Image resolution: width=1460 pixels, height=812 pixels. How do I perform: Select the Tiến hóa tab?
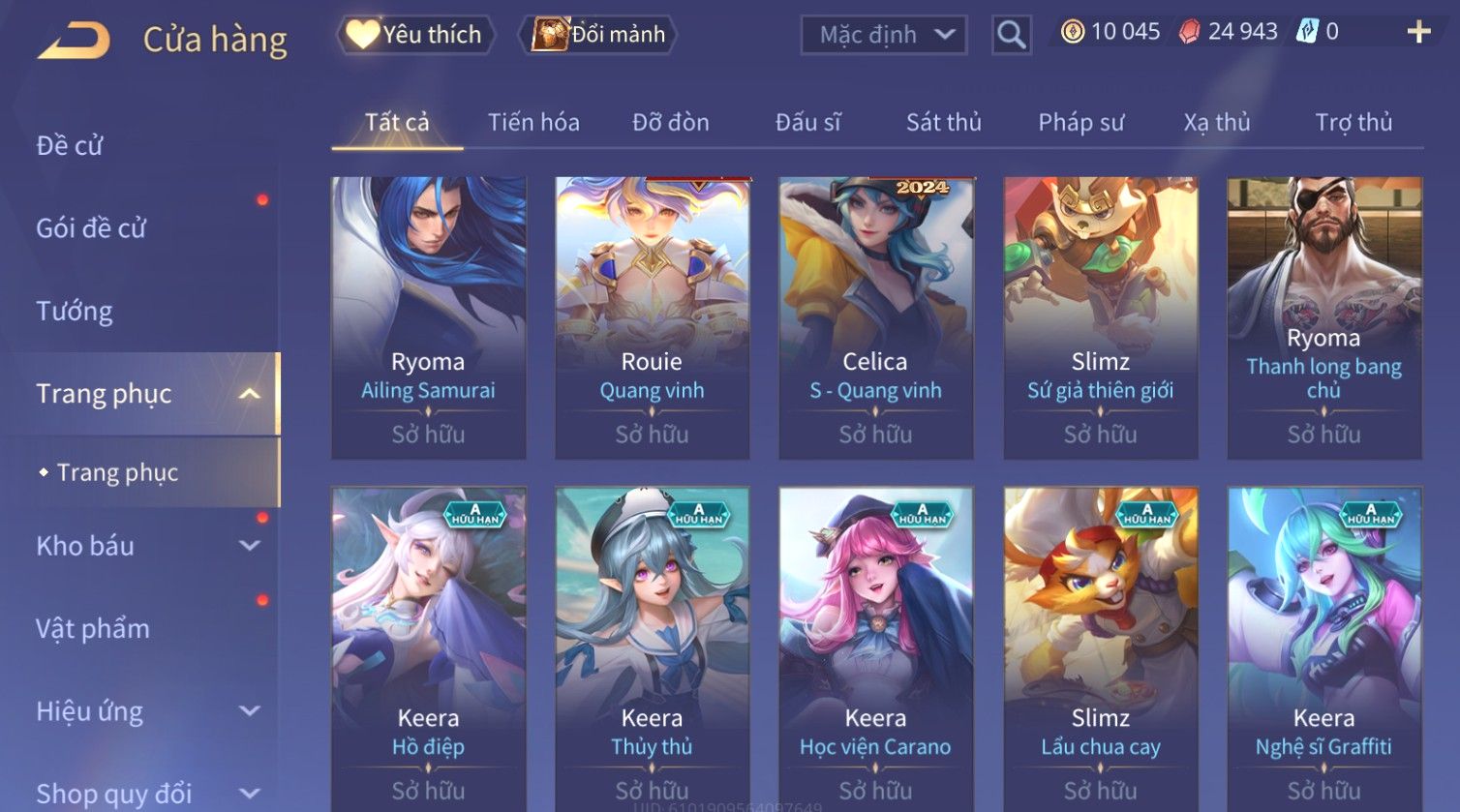533,123
